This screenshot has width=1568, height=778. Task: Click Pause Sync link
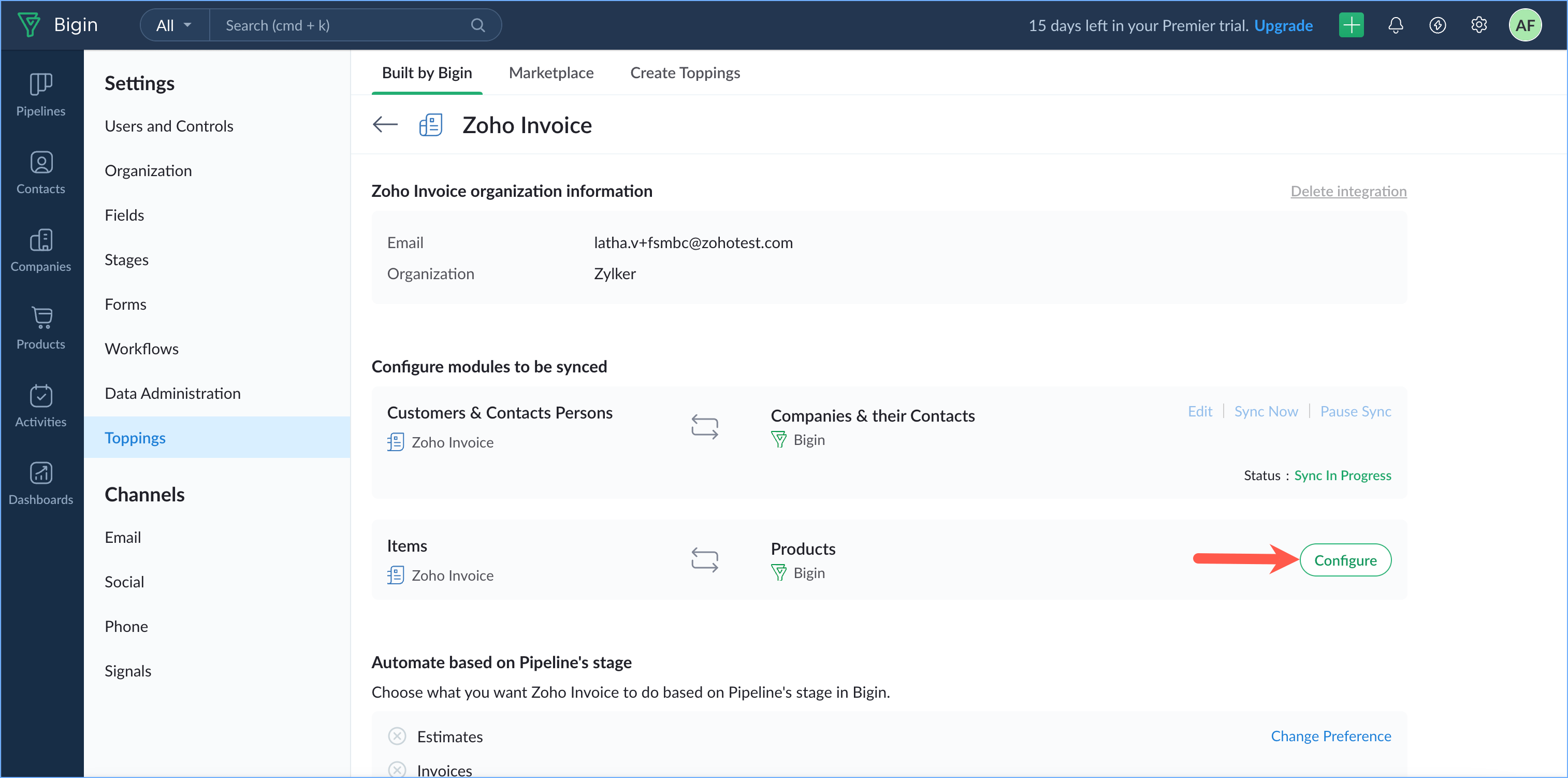pyautogui.click(x=1355, y=411)
